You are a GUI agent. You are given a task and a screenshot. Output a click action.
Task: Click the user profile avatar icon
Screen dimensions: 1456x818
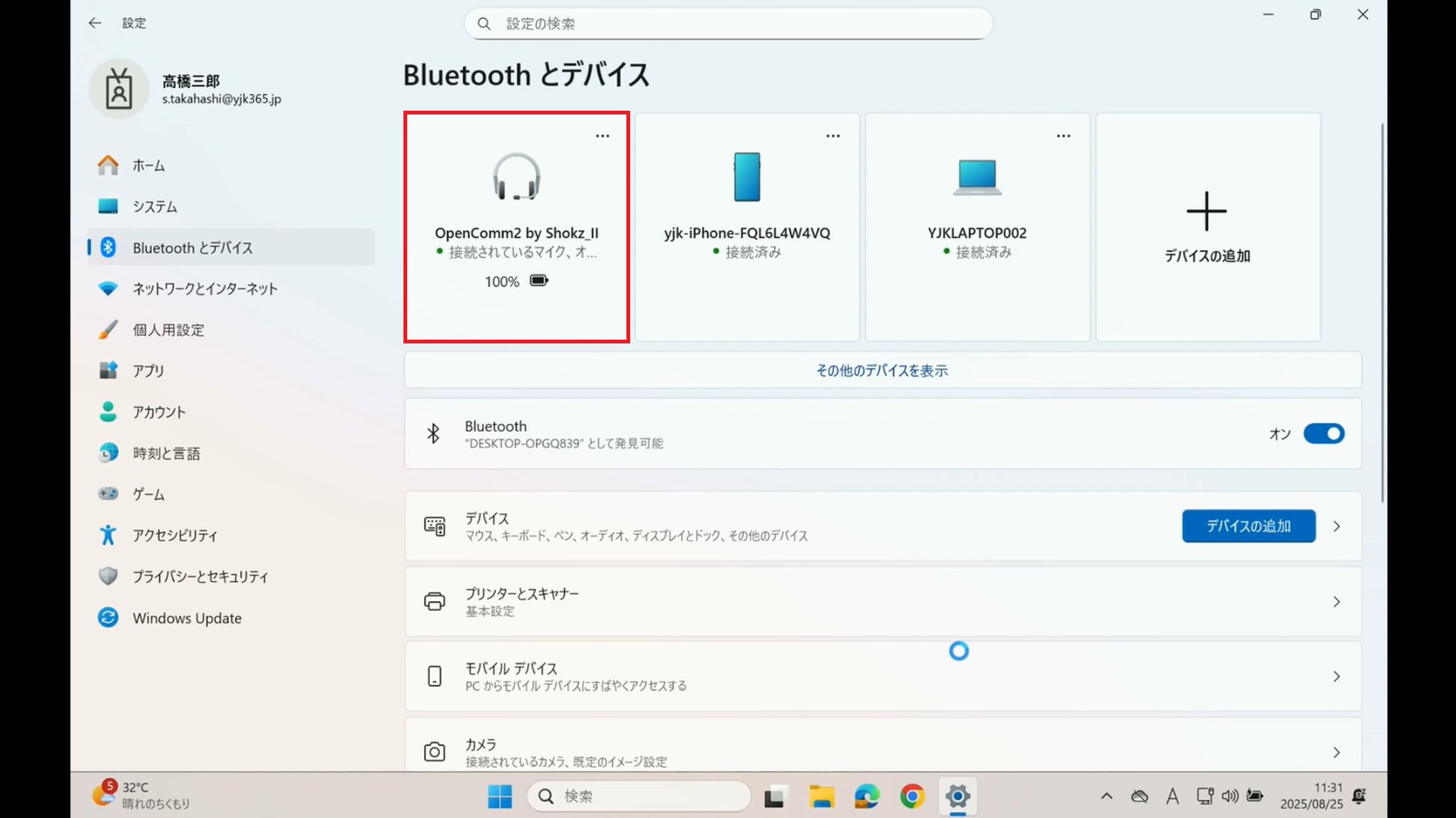tap(119, 89)
